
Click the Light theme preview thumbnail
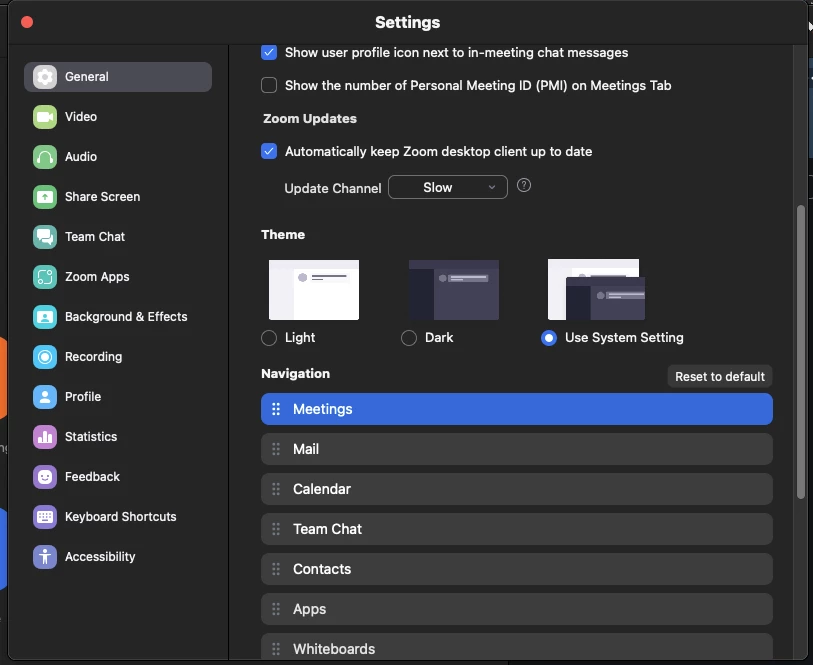click(314, 290)
